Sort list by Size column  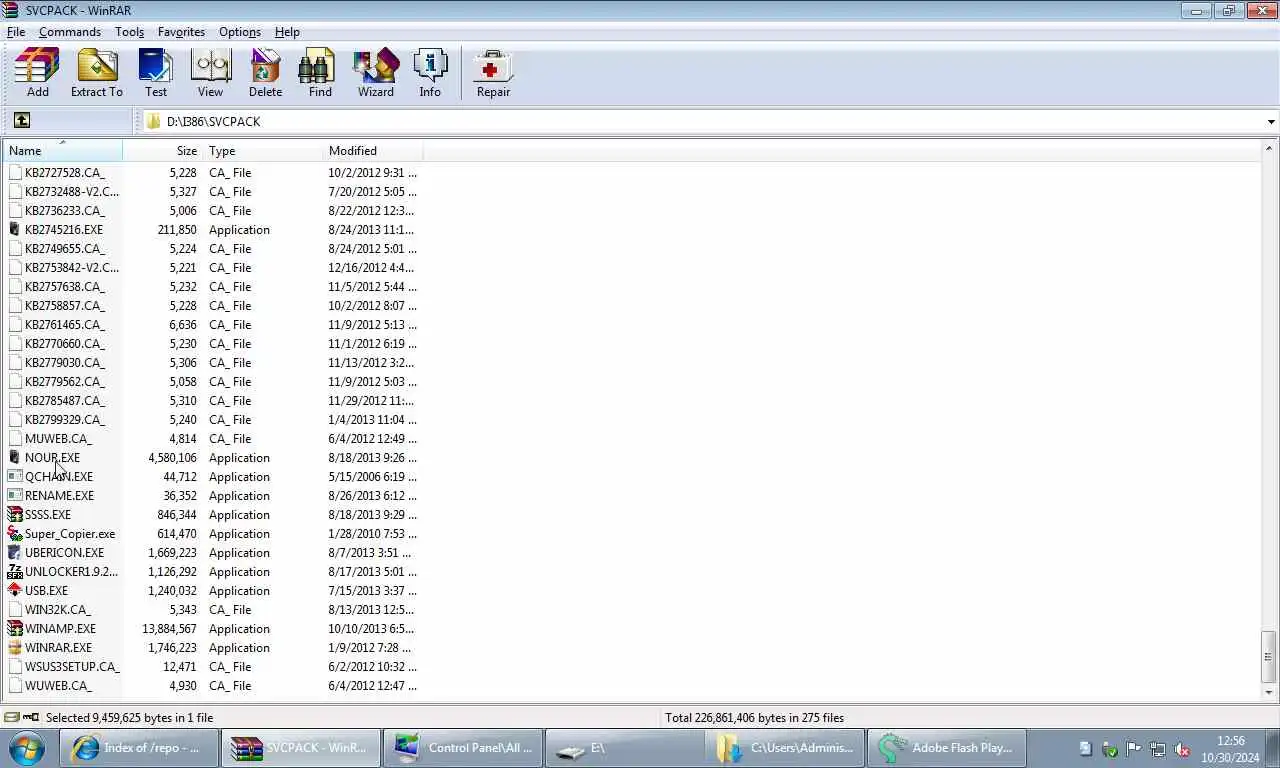[163, 151]
